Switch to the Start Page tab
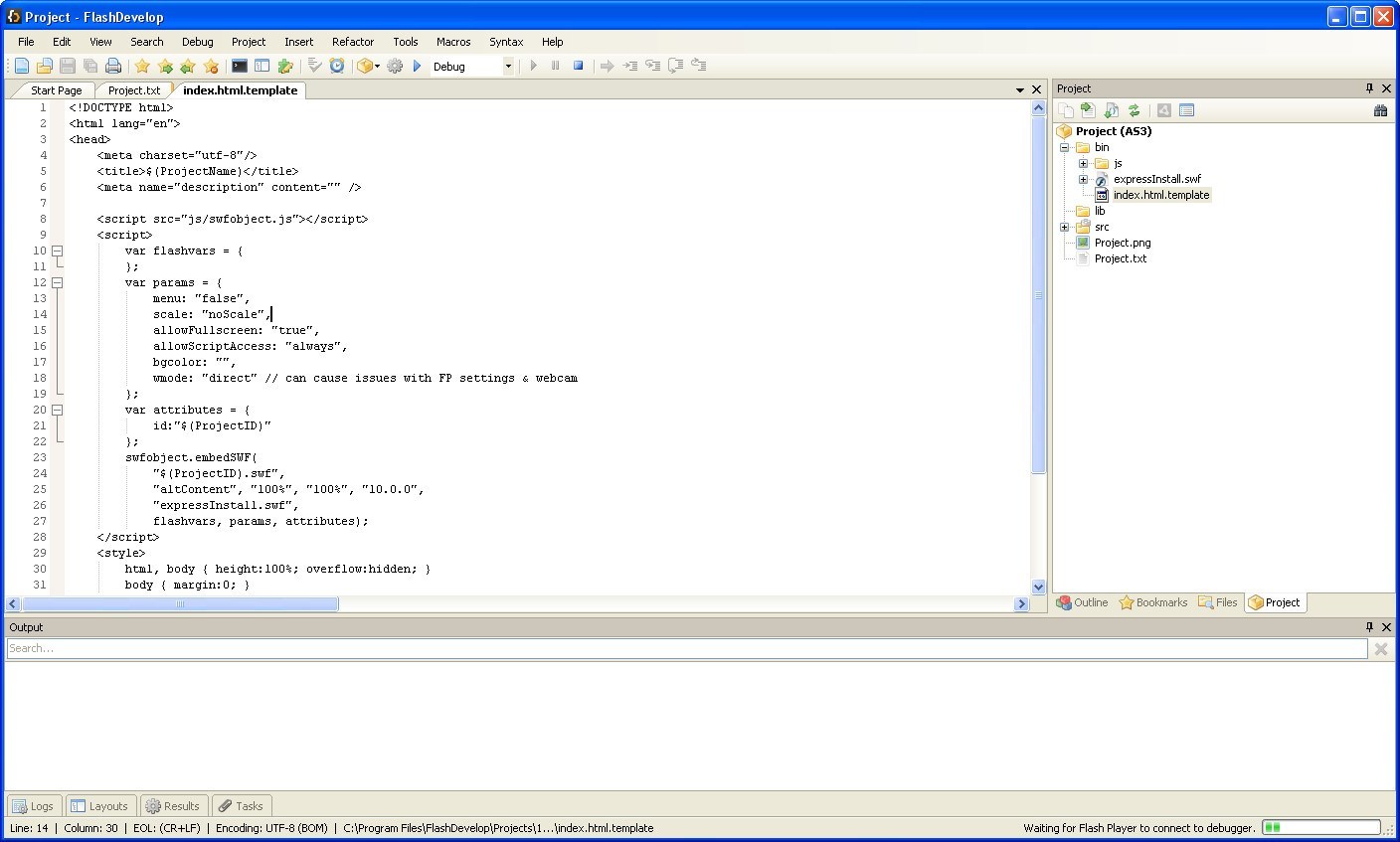 56,90
